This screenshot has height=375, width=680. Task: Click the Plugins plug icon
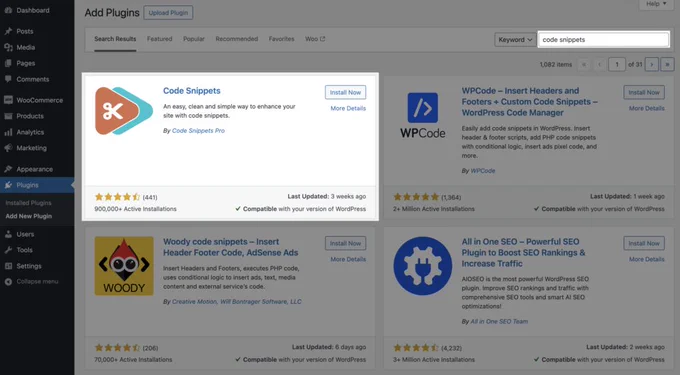click(x=8, y=185)
